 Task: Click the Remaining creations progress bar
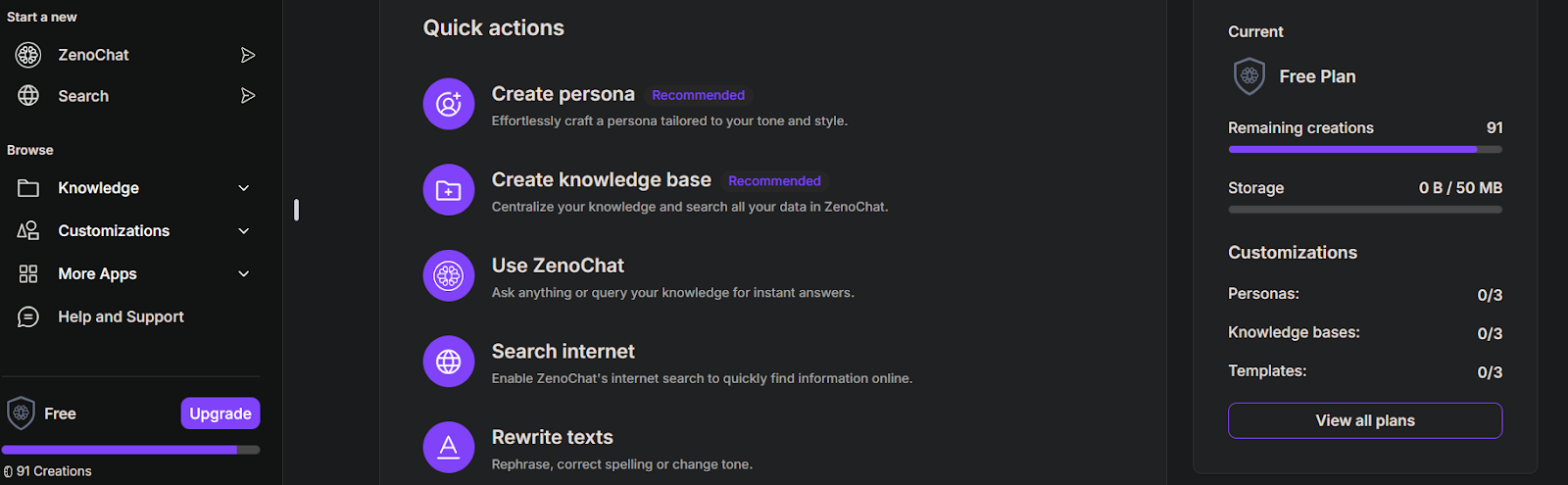[x=1365, y=150]
